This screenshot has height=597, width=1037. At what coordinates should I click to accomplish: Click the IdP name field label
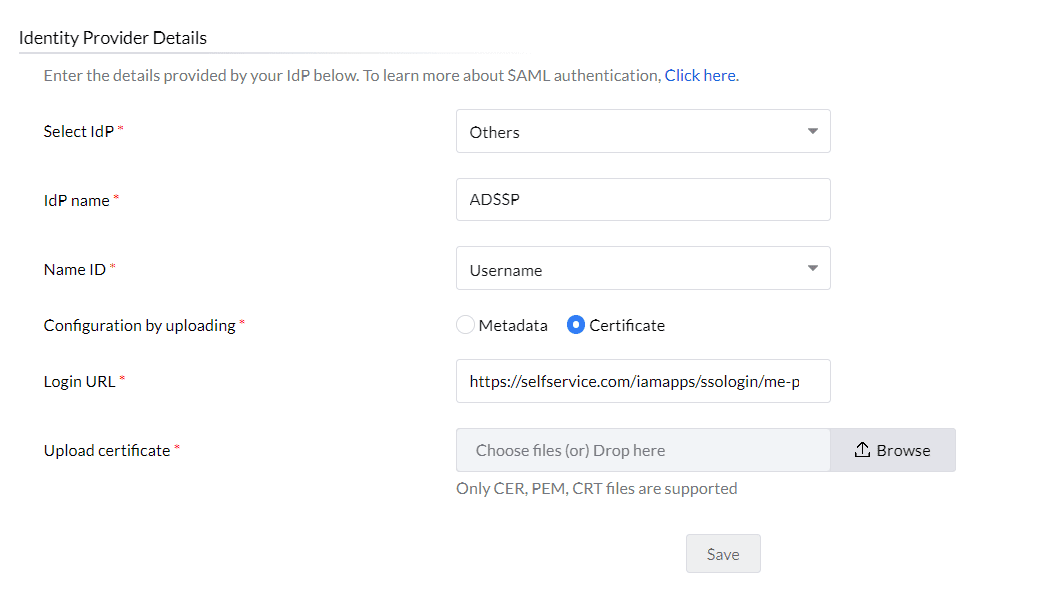coord(77,200)
